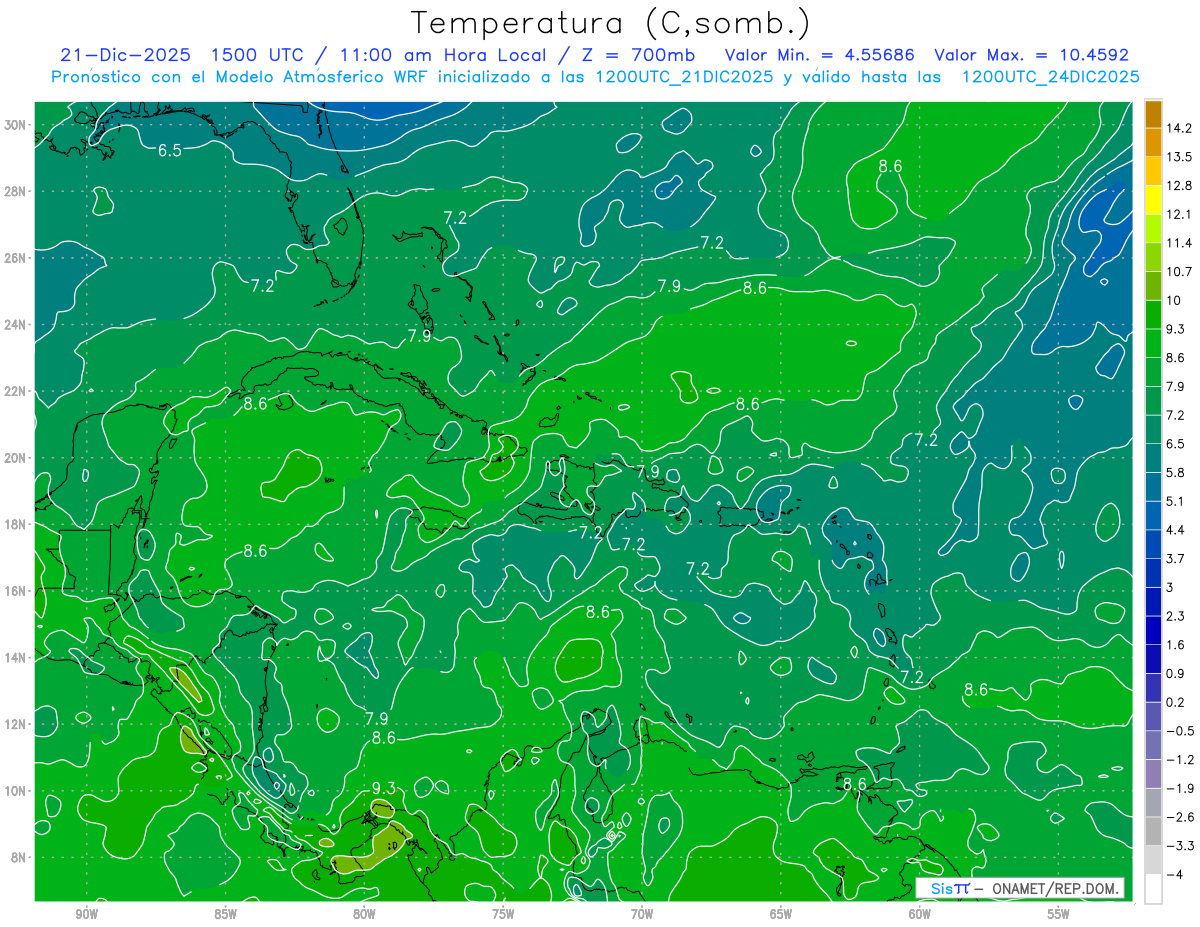Click the '24N' latitude axis label
The height and width of the screenshot is (927, 1200).
pyautogui.click(x=17, y=325)
